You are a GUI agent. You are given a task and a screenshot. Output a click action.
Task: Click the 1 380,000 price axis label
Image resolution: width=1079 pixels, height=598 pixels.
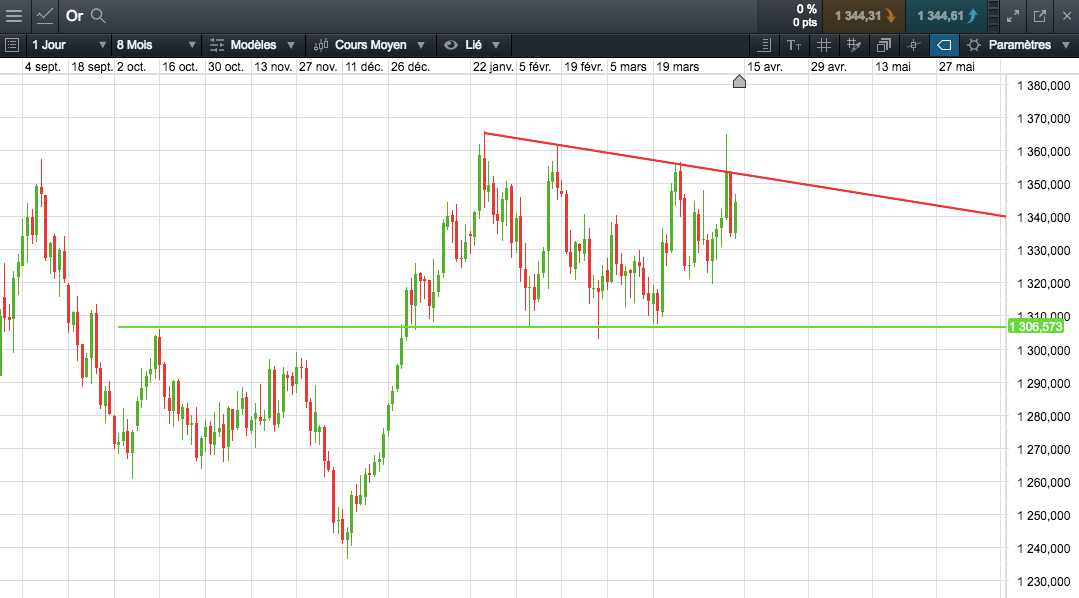1043,85
